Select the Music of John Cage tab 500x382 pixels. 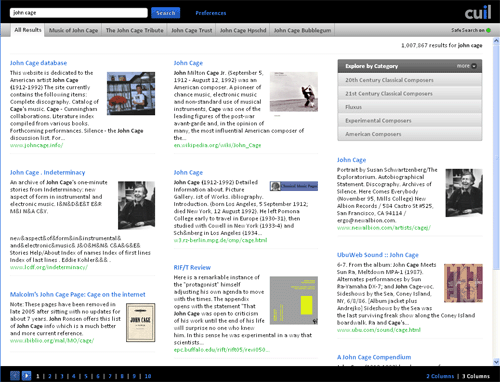73,30
